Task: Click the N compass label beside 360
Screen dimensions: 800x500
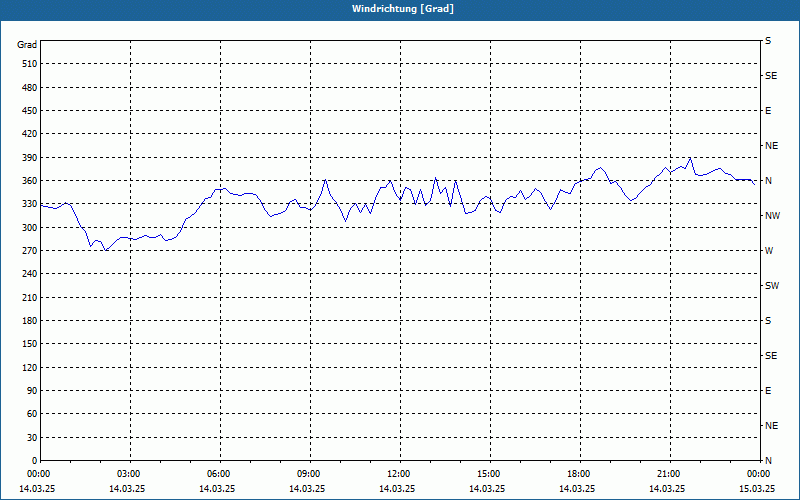Action: click(x=768, y=181)
